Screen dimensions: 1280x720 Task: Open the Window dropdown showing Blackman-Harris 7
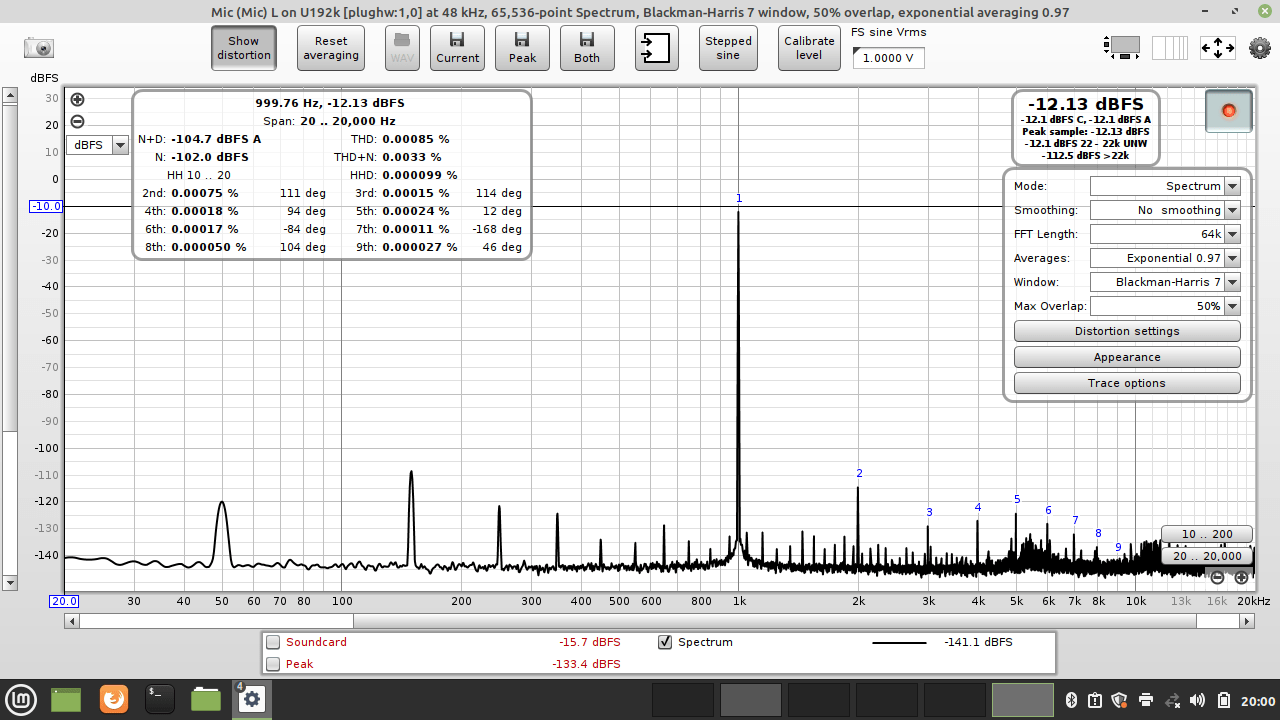(1165, 282)
